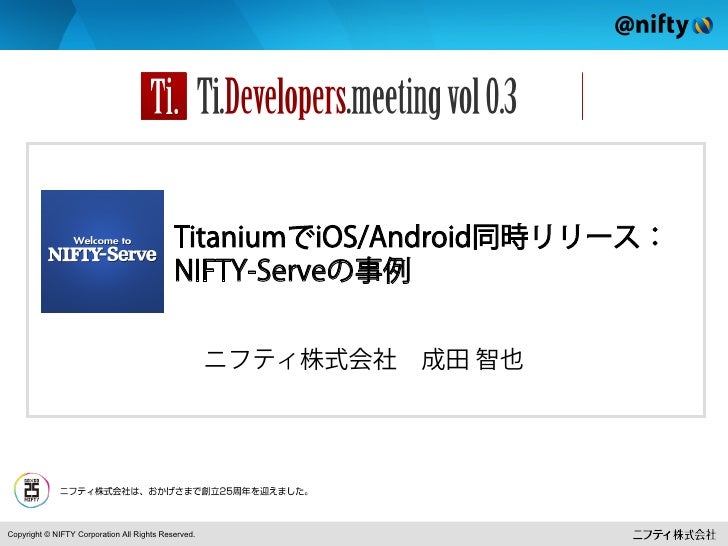Click the Copyright NIFTY Corporation footer text
728x546 pixels.
(x=101, y=534)
